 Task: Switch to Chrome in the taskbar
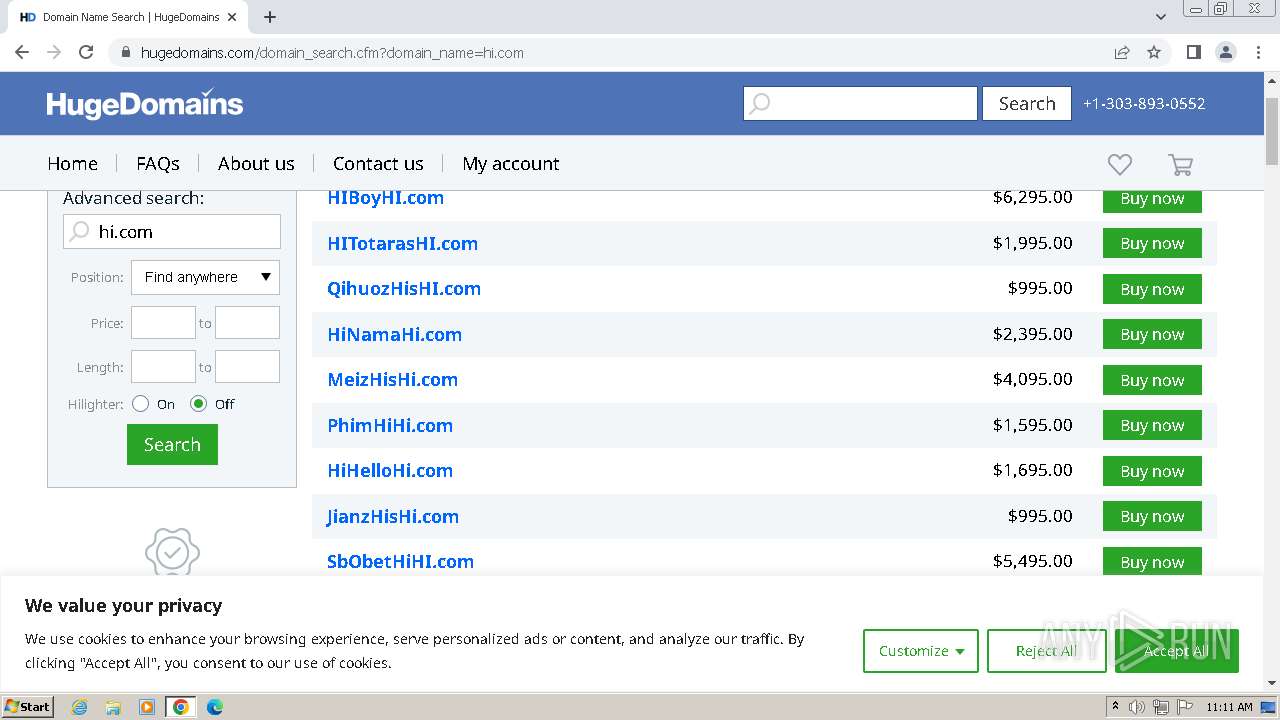pyautogui.click(x=180, y=707)
